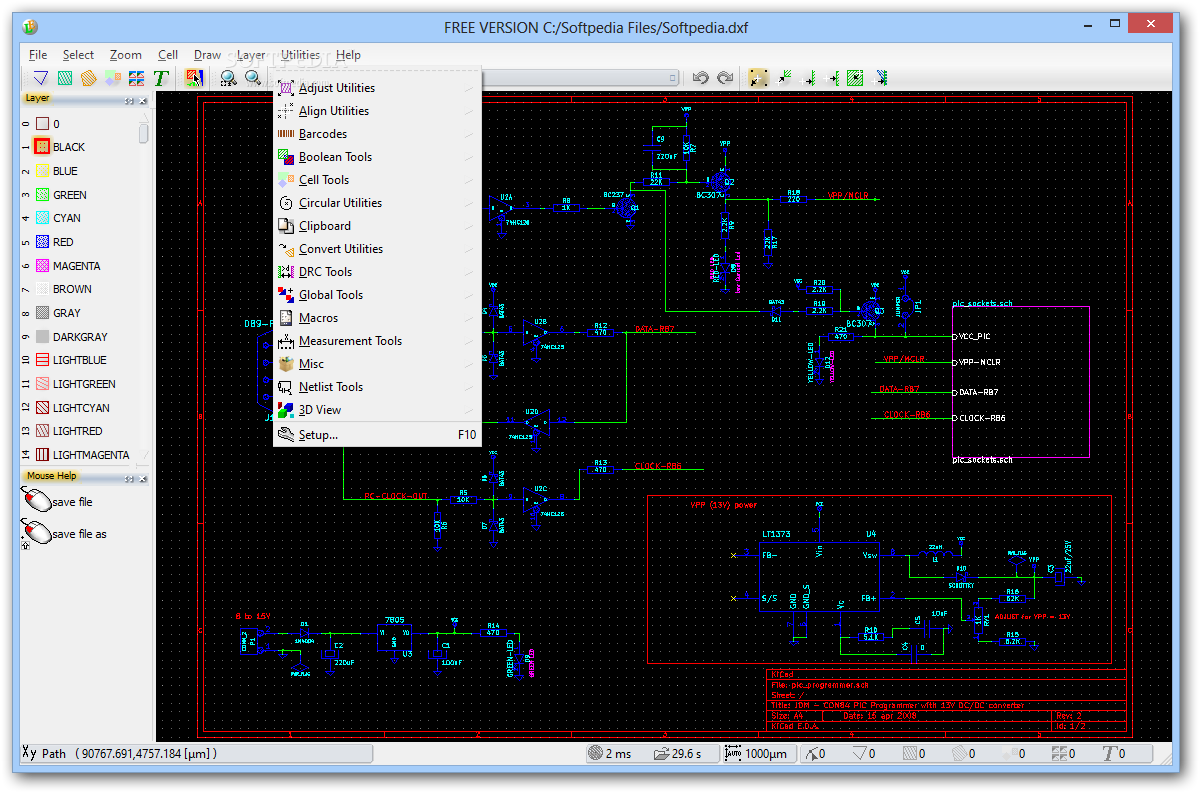The width and height of the screenshot is (1200, 793).
Task: Select the green Text tool icon
Action: 160,78
